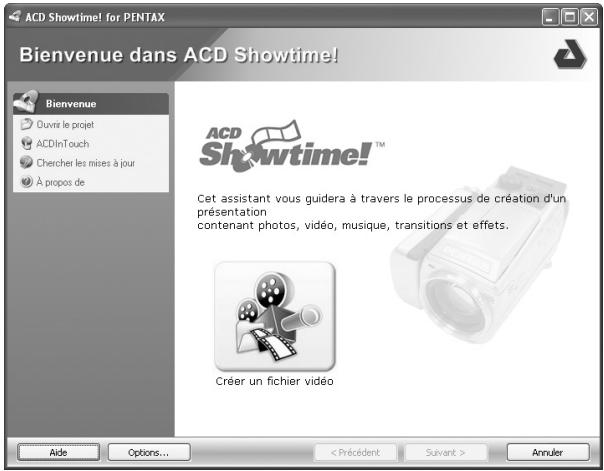604x471 pixels.
Task: Click the Suivant > button
Action: point(446,452)
